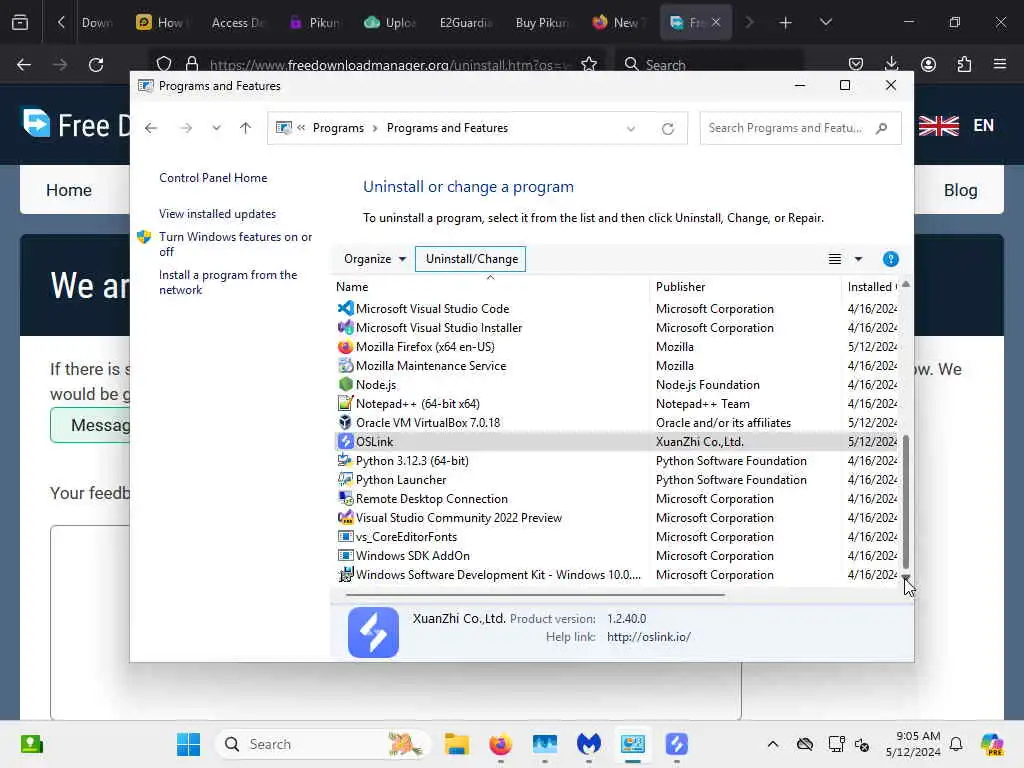Go back in Programs and Features window
This screenshot has width=1024, height=768.
click(151, 128)
